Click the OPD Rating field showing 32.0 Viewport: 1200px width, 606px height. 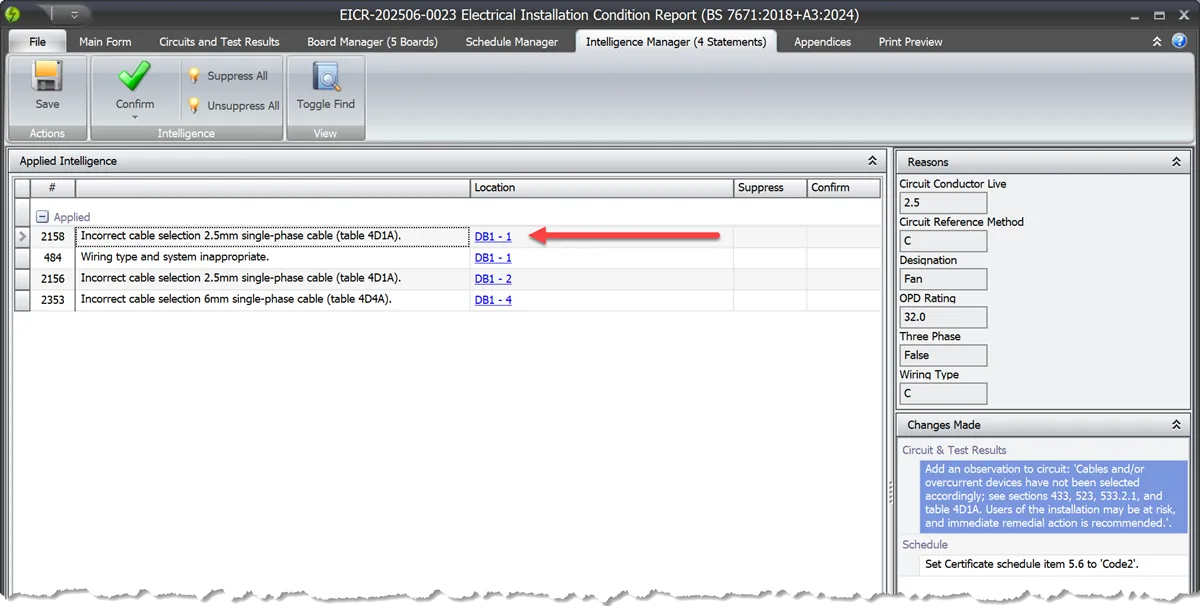[941, 316]
